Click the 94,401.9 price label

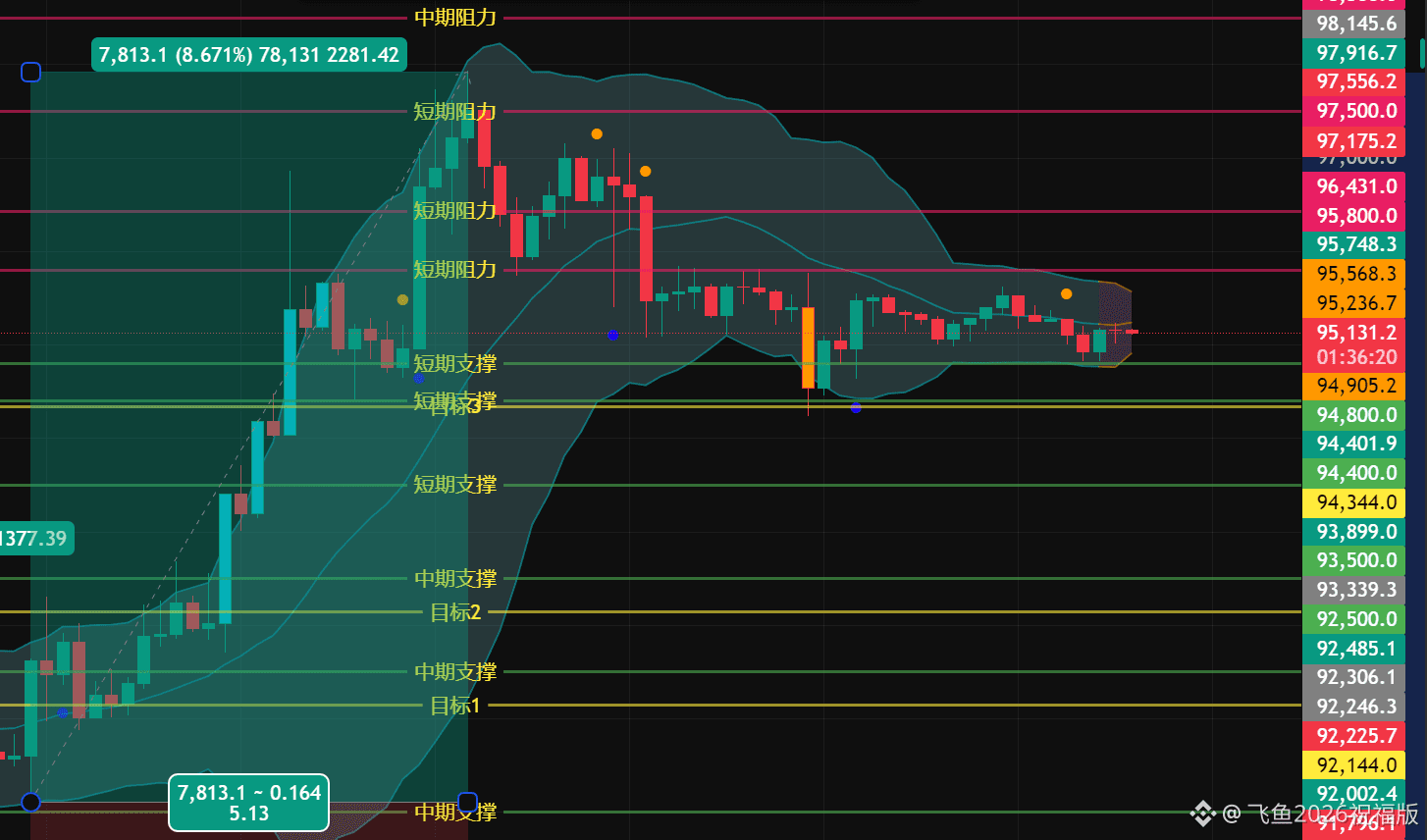click(x=1354, y=444)
